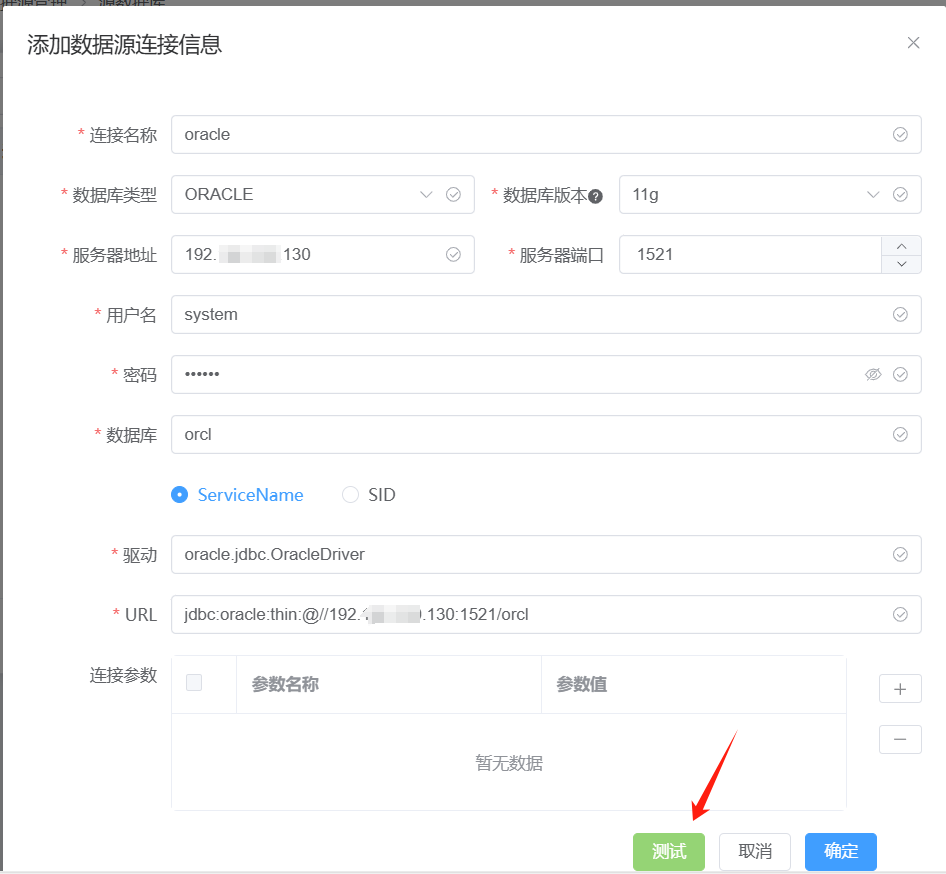Click validation check icon in URL field
946x874 pixels.
click(x=900, y=615)
